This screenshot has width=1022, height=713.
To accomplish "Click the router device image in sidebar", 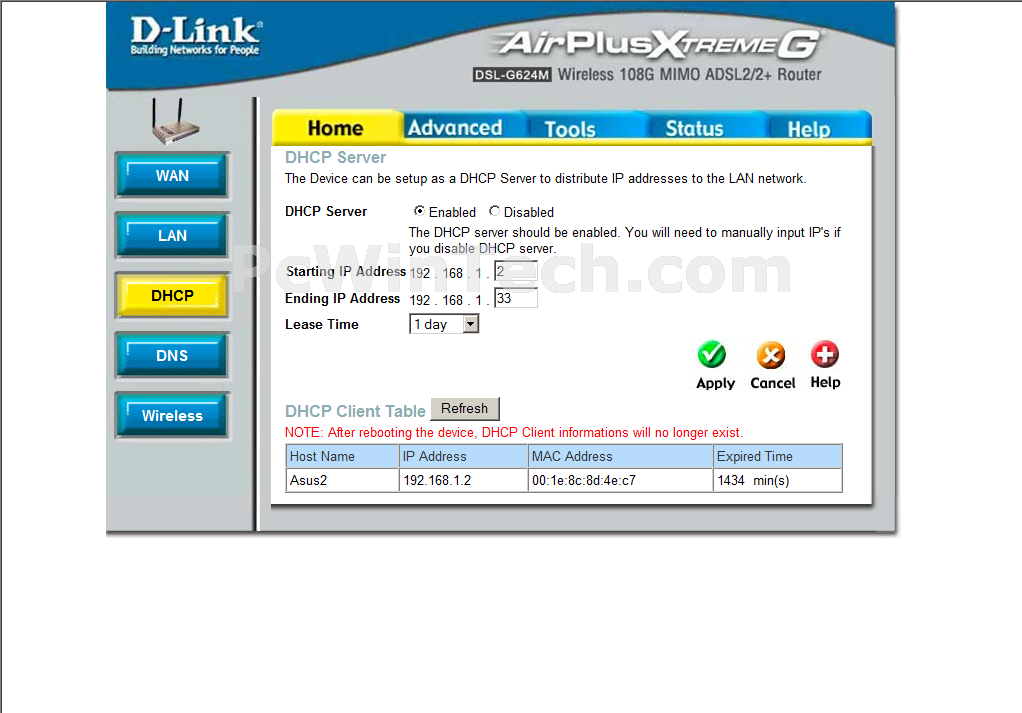I will click(175, 123).
